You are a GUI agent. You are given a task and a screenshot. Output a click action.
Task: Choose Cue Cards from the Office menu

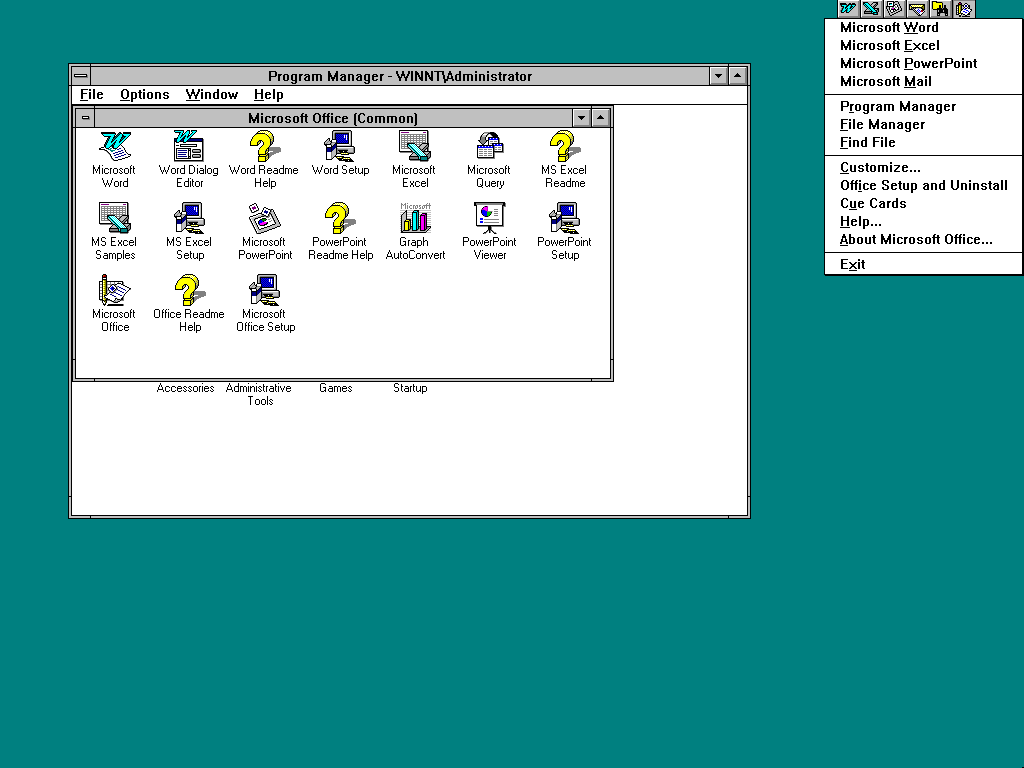pos(873,204)
